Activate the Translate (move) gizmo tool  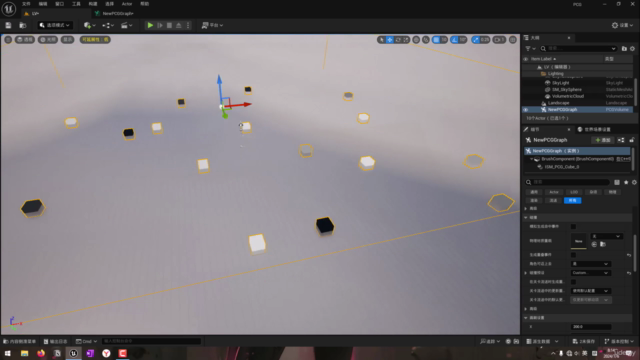pyautogui.click(x=390, y=40)
